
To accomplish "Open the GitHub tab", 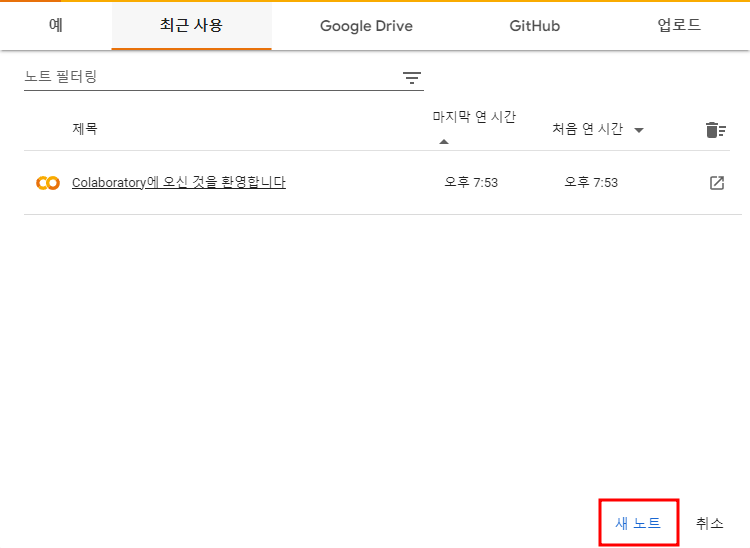I will click(x=534, y=25).
